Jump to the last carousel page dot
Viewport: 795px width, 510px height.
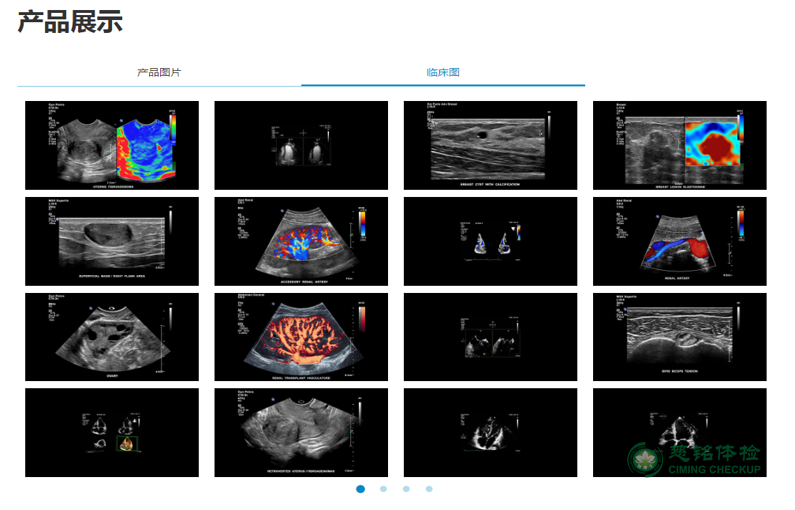(x=429, y=489)
